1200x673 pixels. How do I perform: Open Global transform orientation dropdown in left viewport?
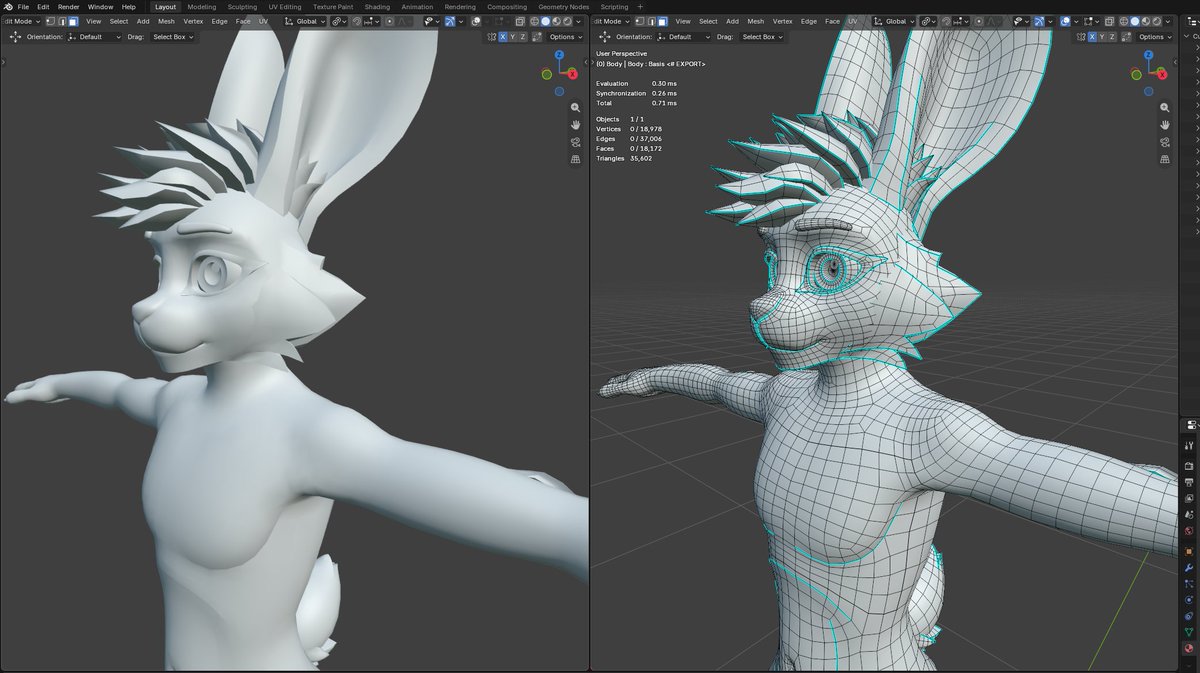point(305,21)
